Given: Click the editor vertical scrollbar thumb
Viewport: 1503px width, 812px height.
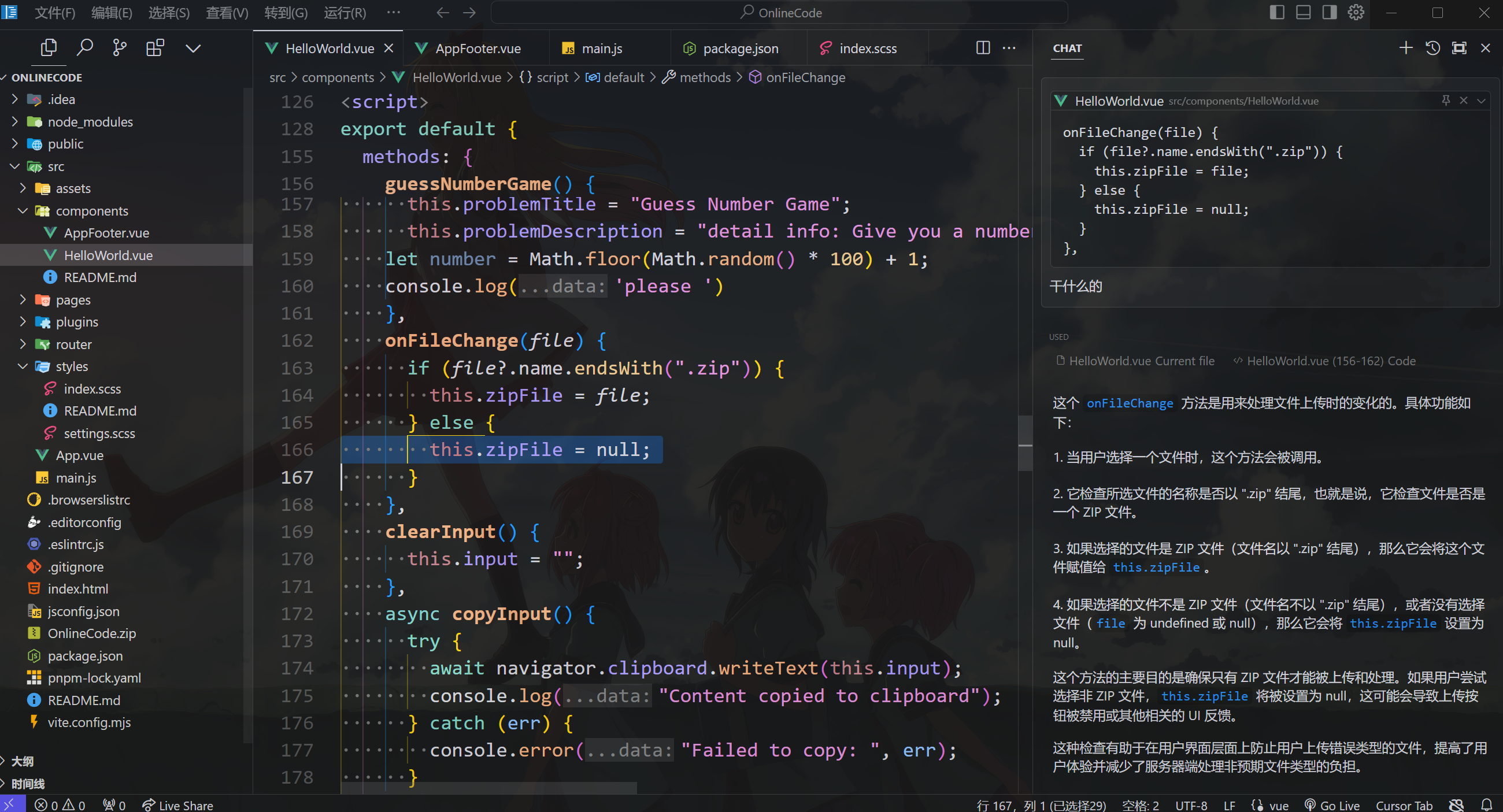Looking at the screenshot, I should tap(1024, 443).
